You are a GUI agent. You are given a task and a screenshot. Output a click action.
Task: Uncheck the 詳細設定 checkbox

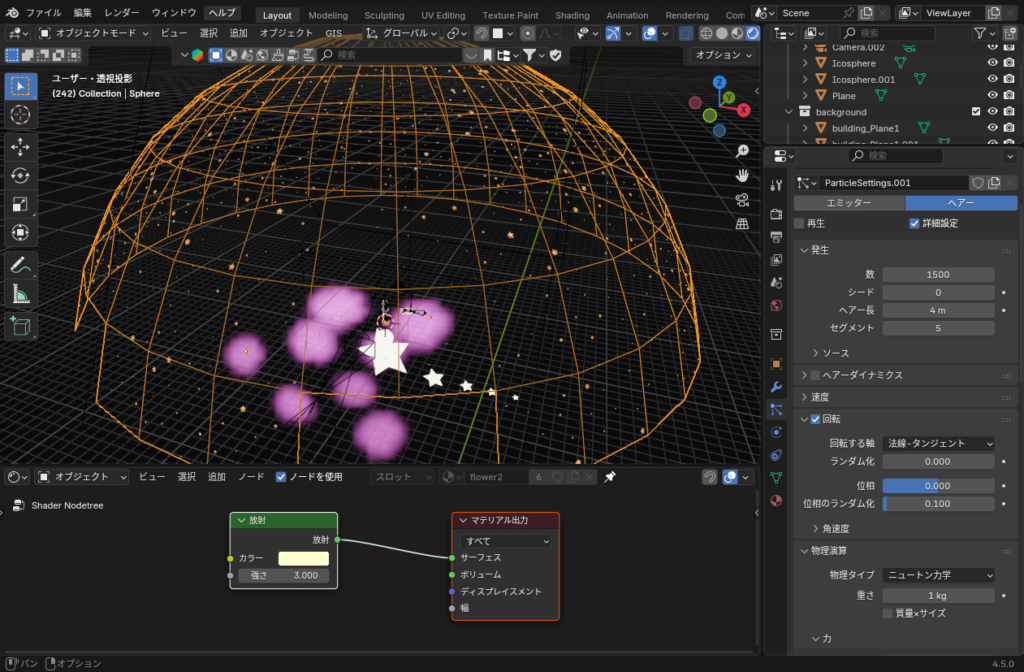[914, 223]
